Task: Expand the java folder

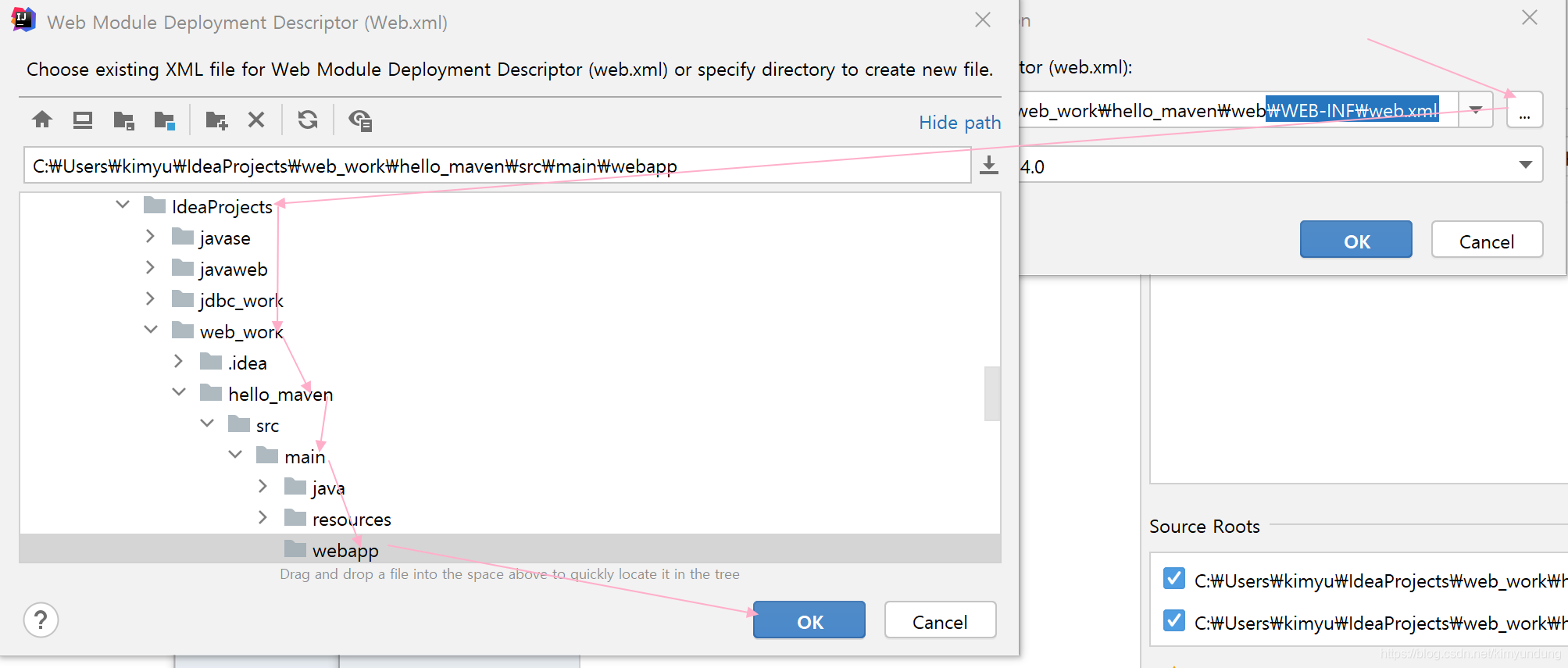Action: tap(263, 486)
